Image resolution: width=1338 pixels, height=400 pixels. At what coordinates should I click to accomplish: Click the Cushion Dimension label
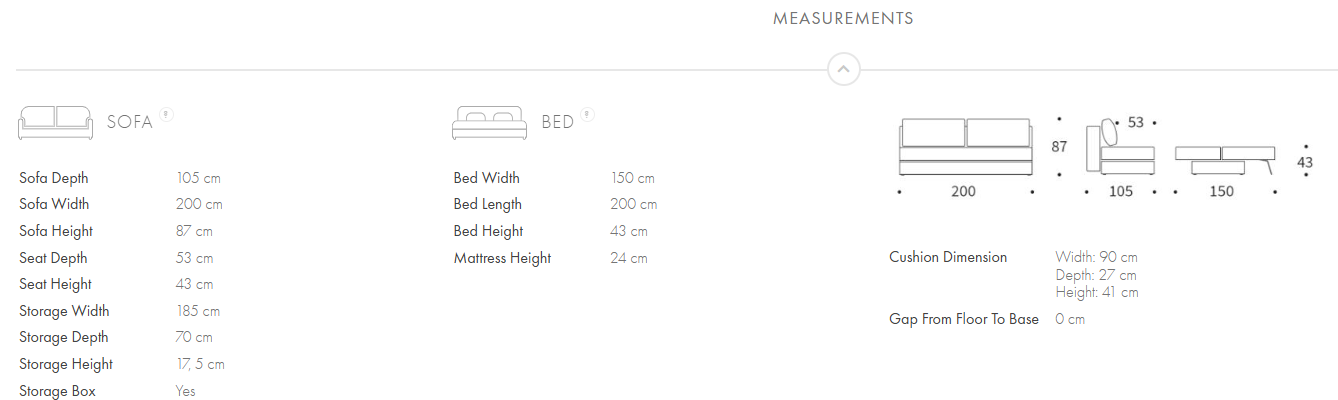(x=948, y=257)
